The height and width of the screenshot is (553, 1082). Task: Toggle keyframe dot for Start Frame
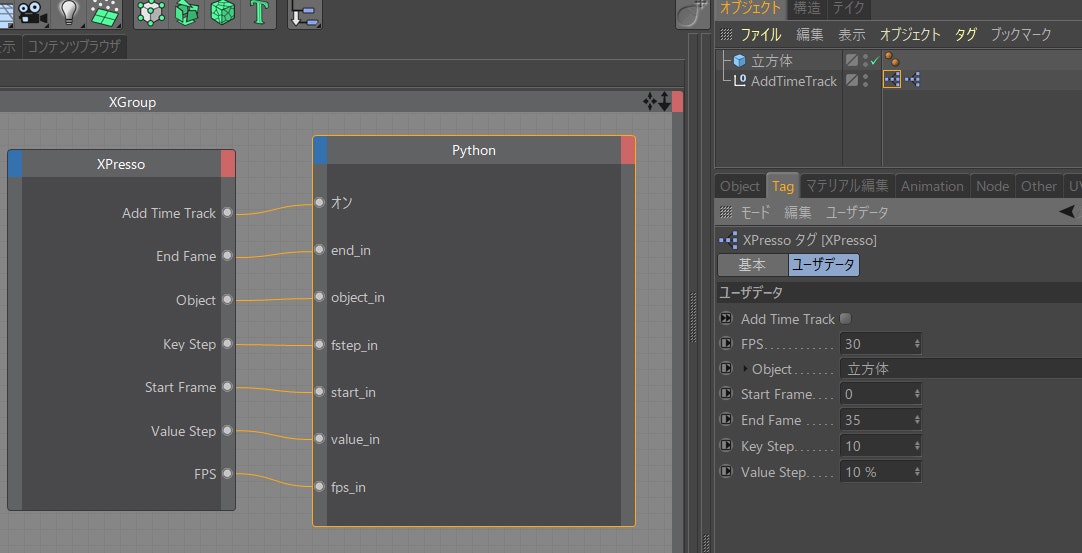point(725,394)
